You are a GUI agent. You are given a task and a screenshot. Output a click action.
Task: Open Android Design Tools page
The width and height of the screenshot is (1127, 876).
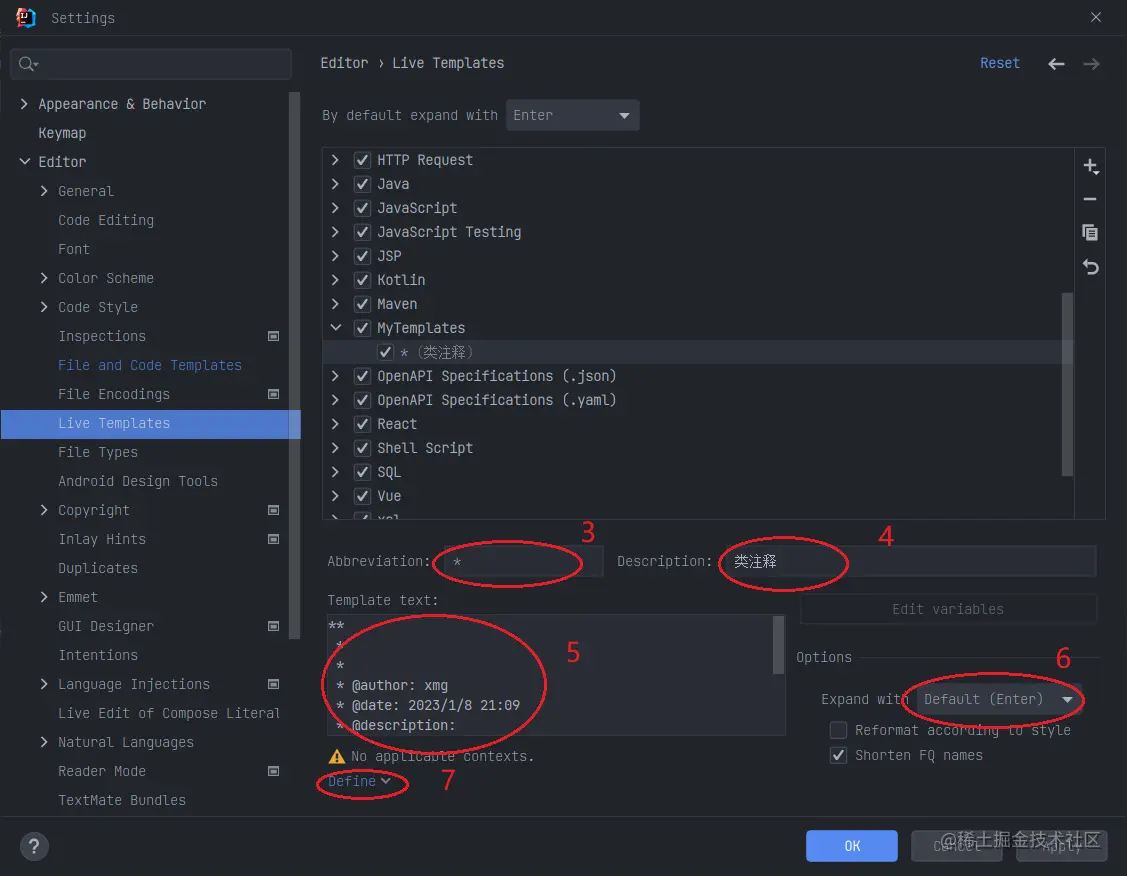(x=137, y=481)
